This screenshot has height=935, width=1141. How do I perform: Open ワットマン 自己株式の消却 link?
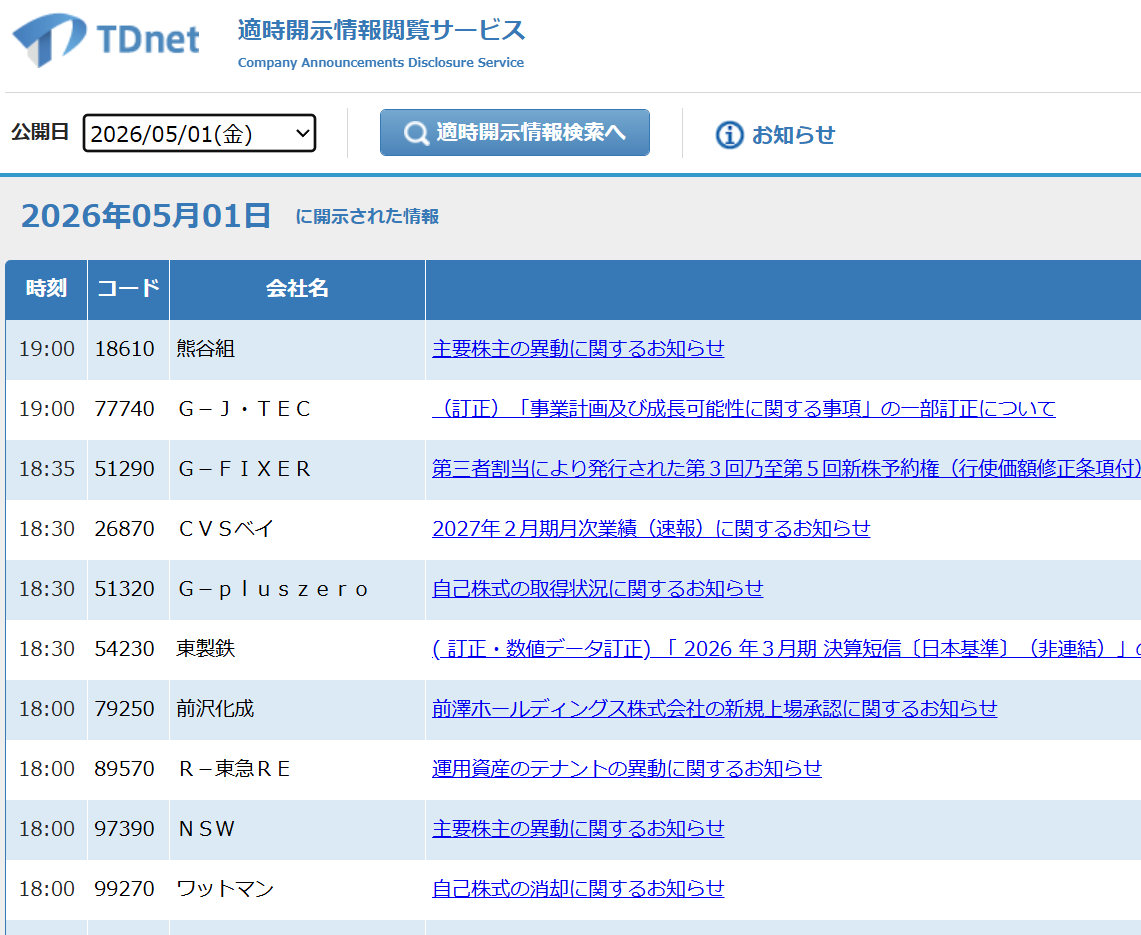pyautogui.click(x=578, y=889)
